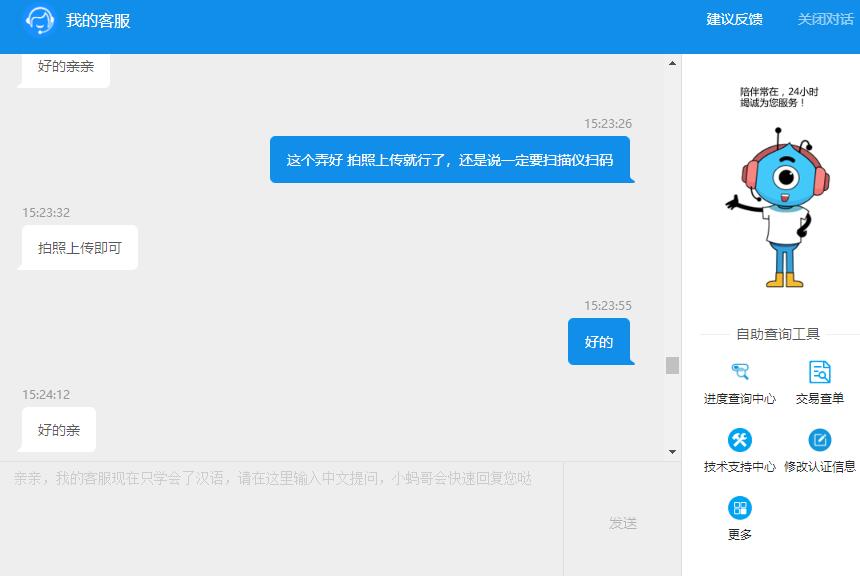860x576 pixels.
Task: Open 交易查单 document search icon
Action: [819, 371]
